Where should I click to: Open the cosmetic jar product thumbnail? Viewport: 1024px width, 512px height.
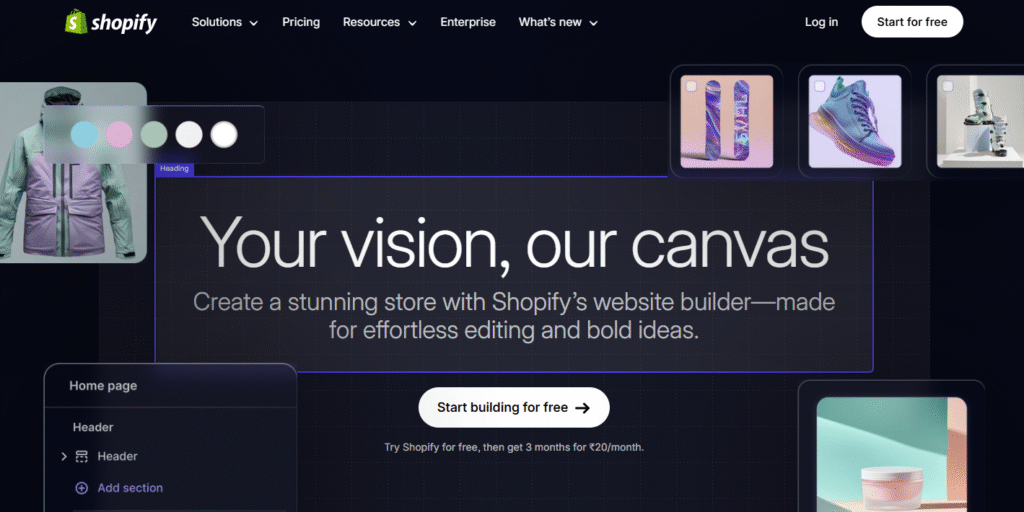point(891,455)
